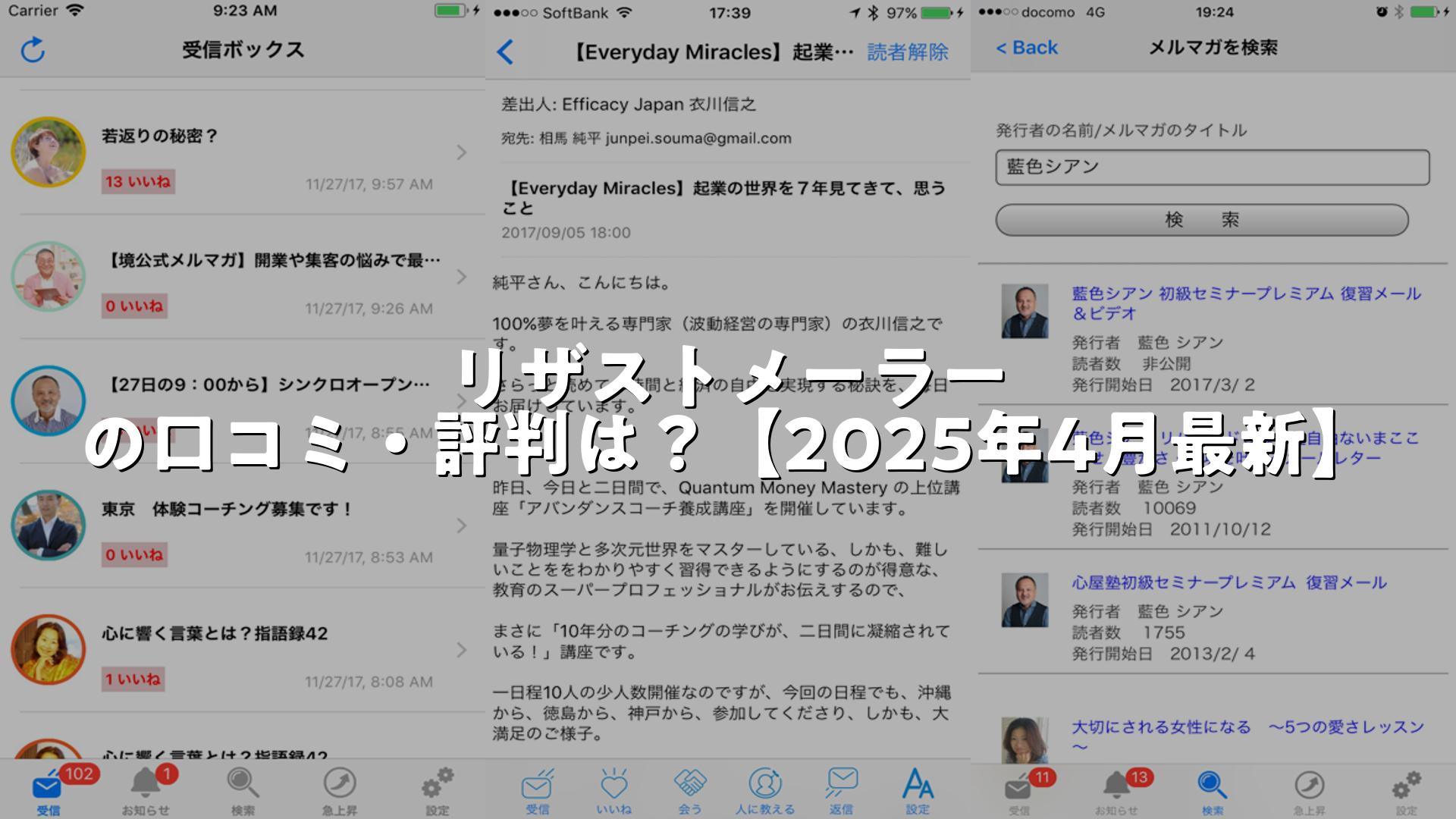1456x819 pixels.
Task: Tap recipient email junpei.souma@gmail.com
Action: point(698,139)
